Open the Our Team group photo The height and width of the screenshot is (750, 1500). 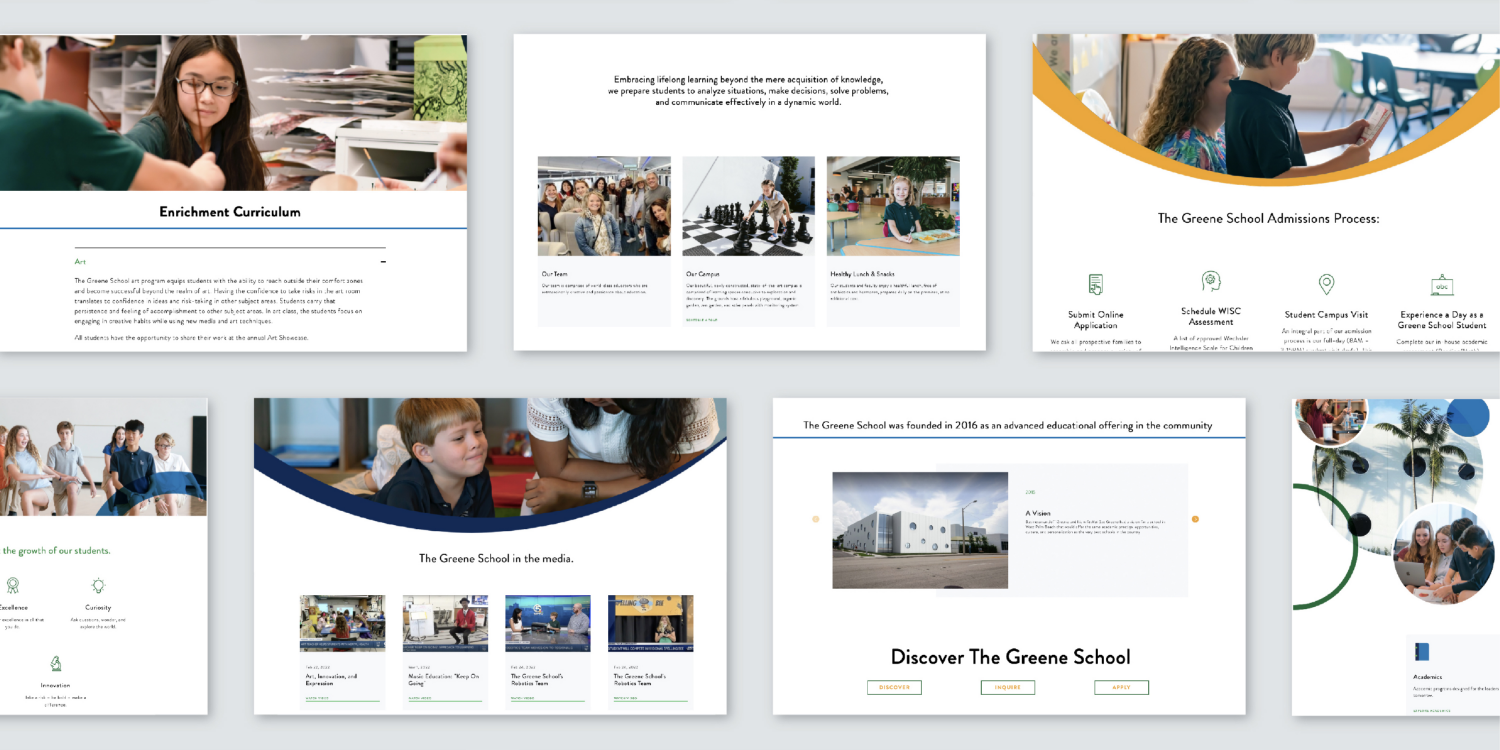click(604, 206)
